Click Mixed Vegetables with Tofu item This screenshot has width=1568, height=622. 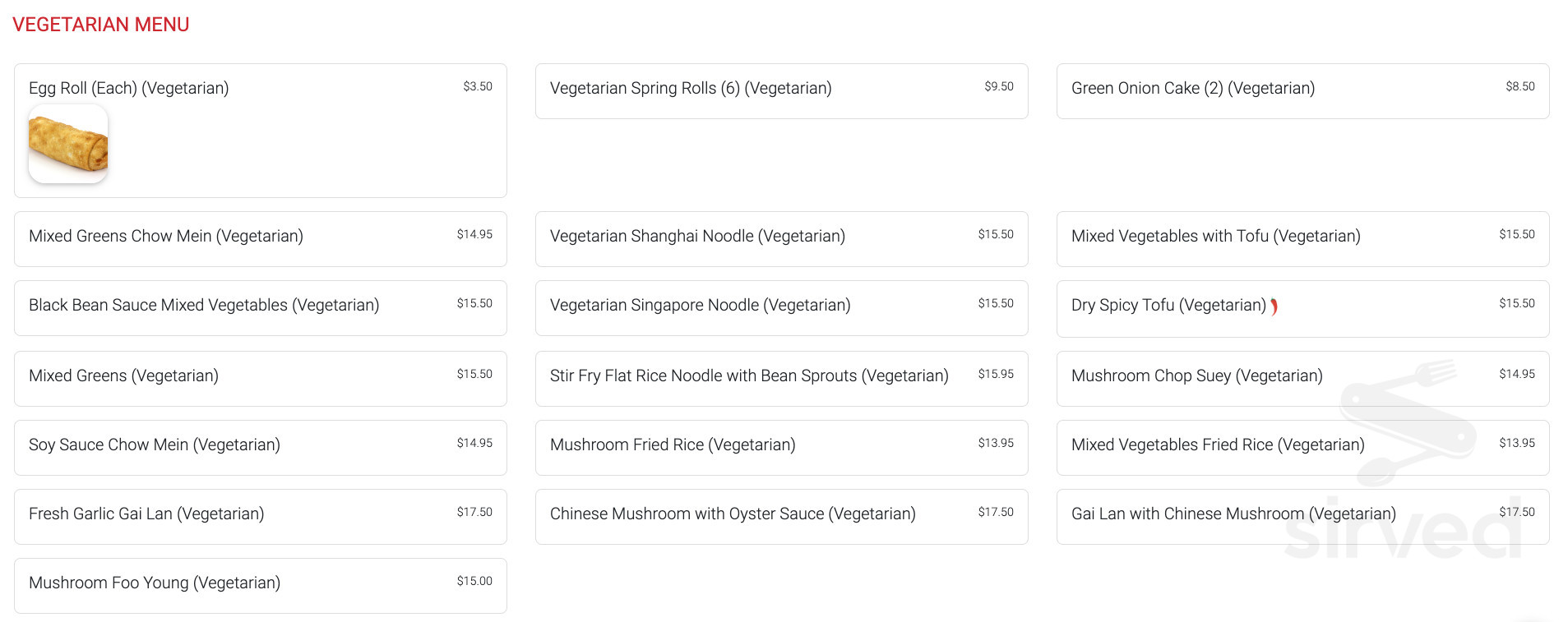tap(1215, 237)
